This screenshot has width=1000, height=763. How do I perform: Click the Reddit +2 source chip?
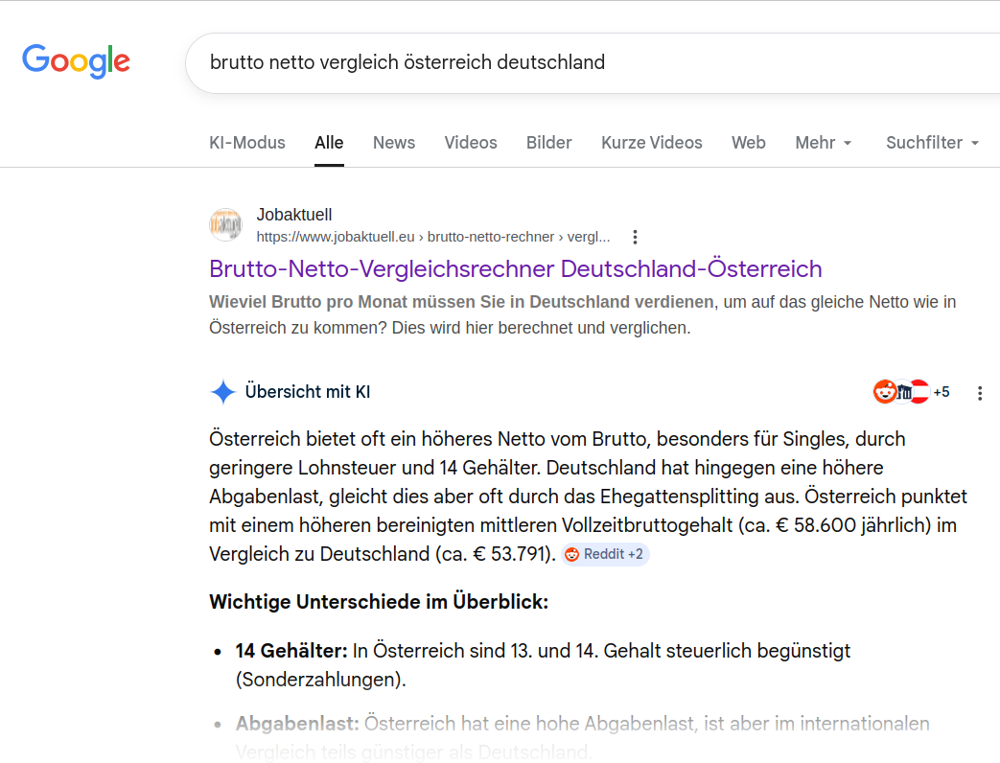(x=605, y=554)
